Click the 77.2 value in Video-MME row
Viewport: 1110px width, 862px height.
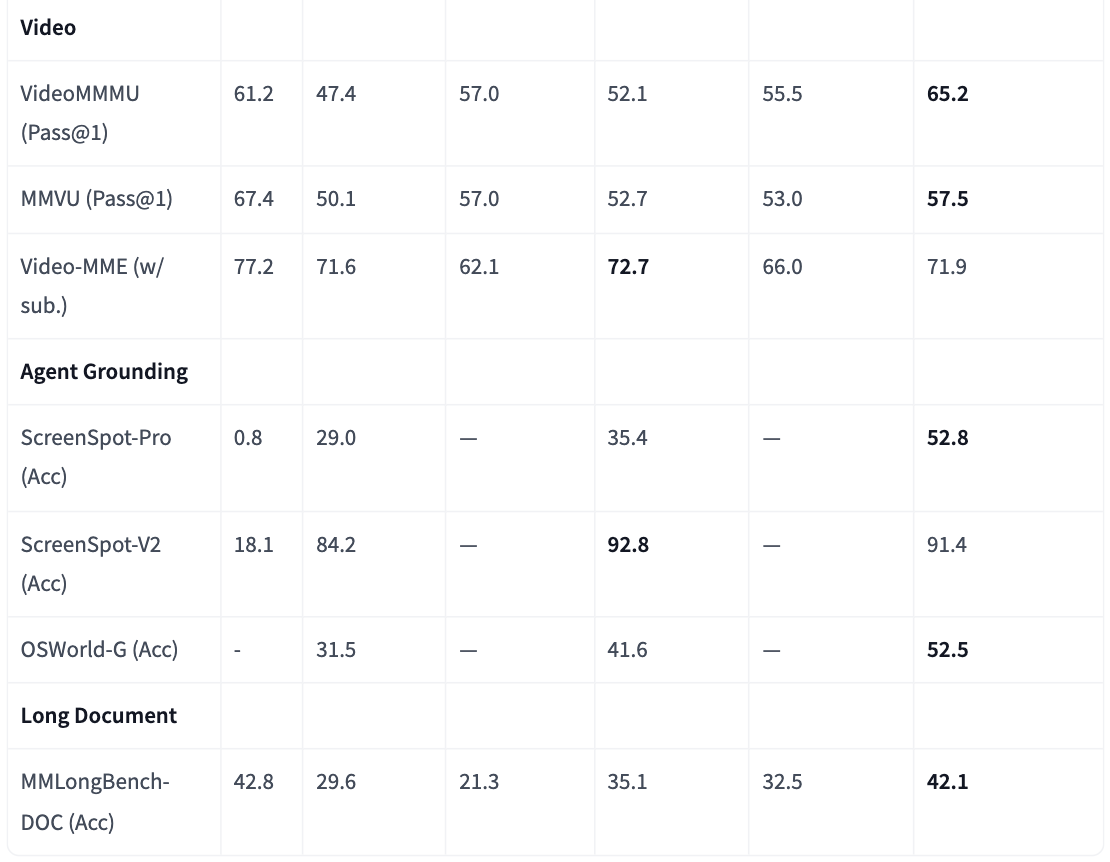tap(253, 267)
